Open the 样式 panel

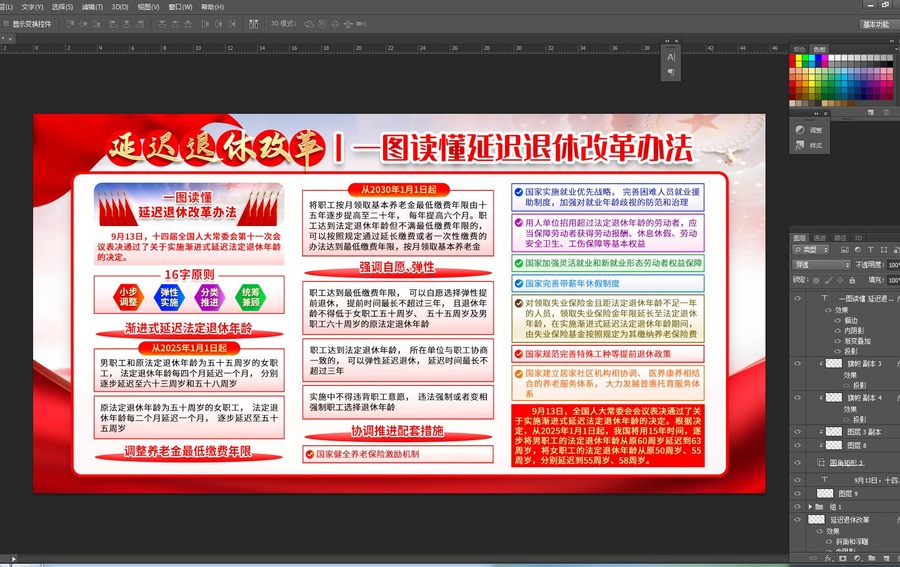point(809,145)
